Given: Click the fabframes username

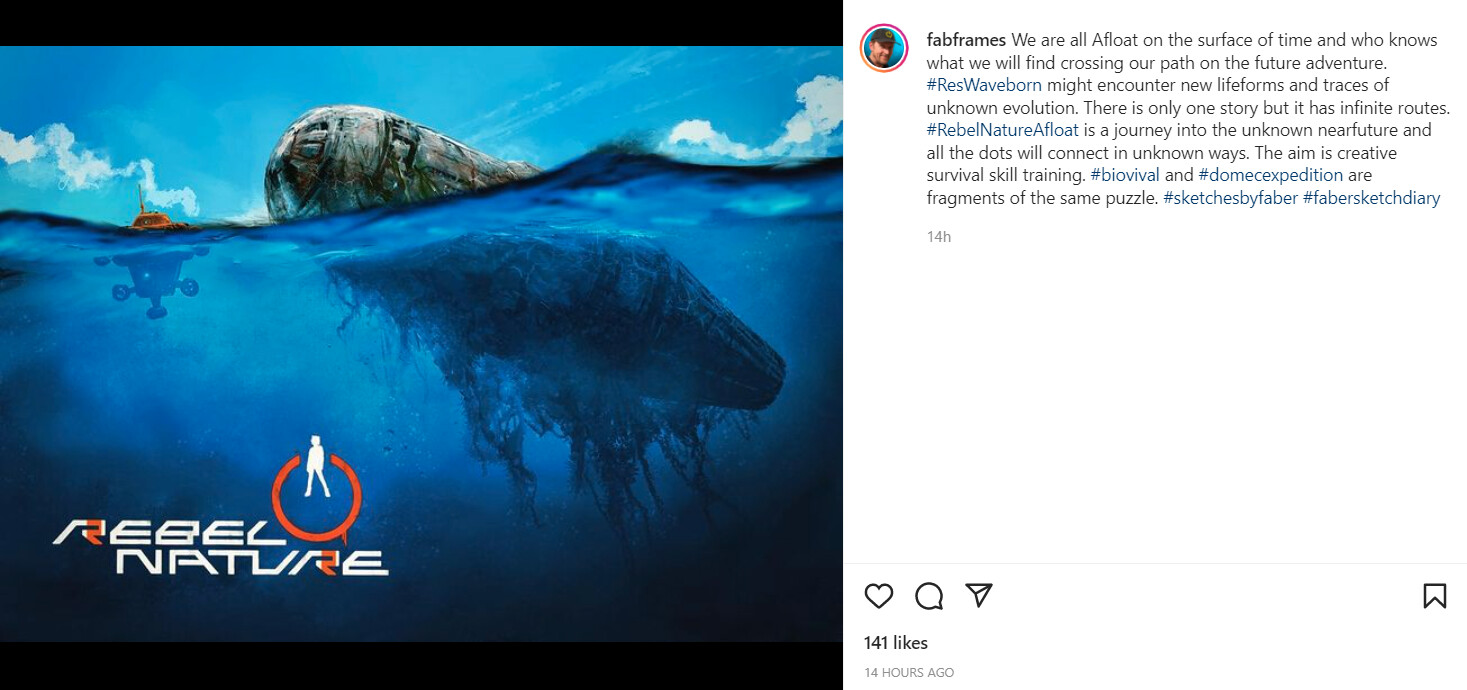Looking at the screenshot, I should point(966,40).
